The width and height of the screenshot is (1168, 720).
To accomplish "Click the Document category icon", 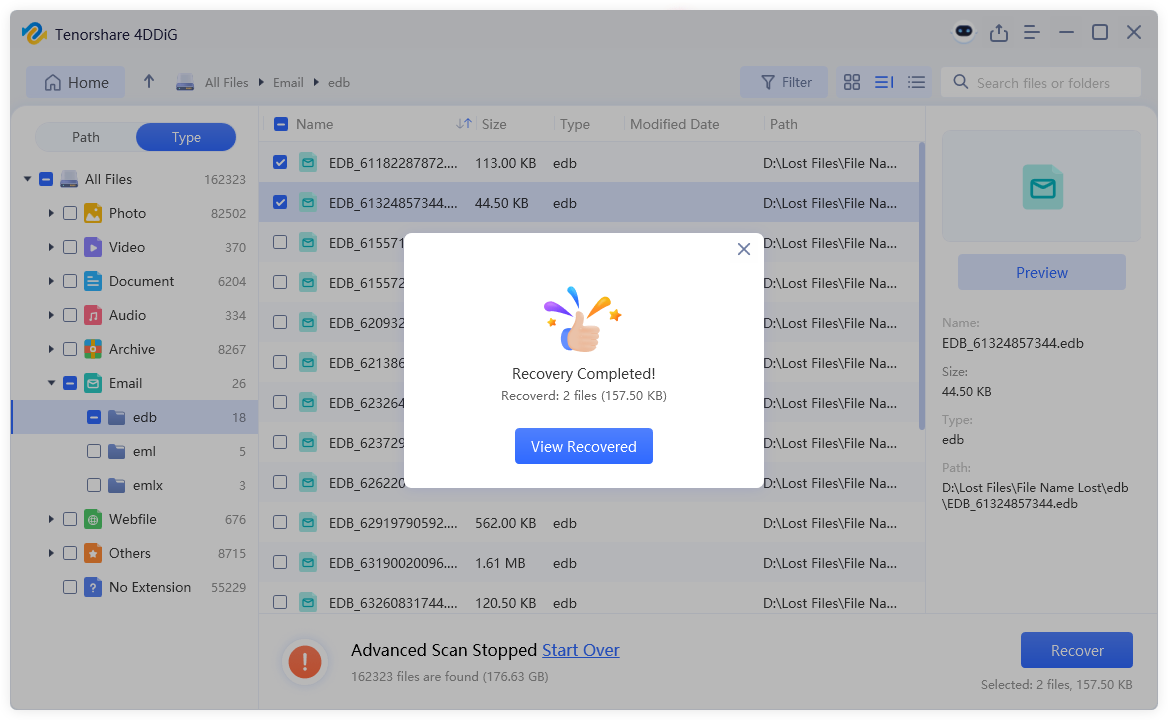I will 93,281.
